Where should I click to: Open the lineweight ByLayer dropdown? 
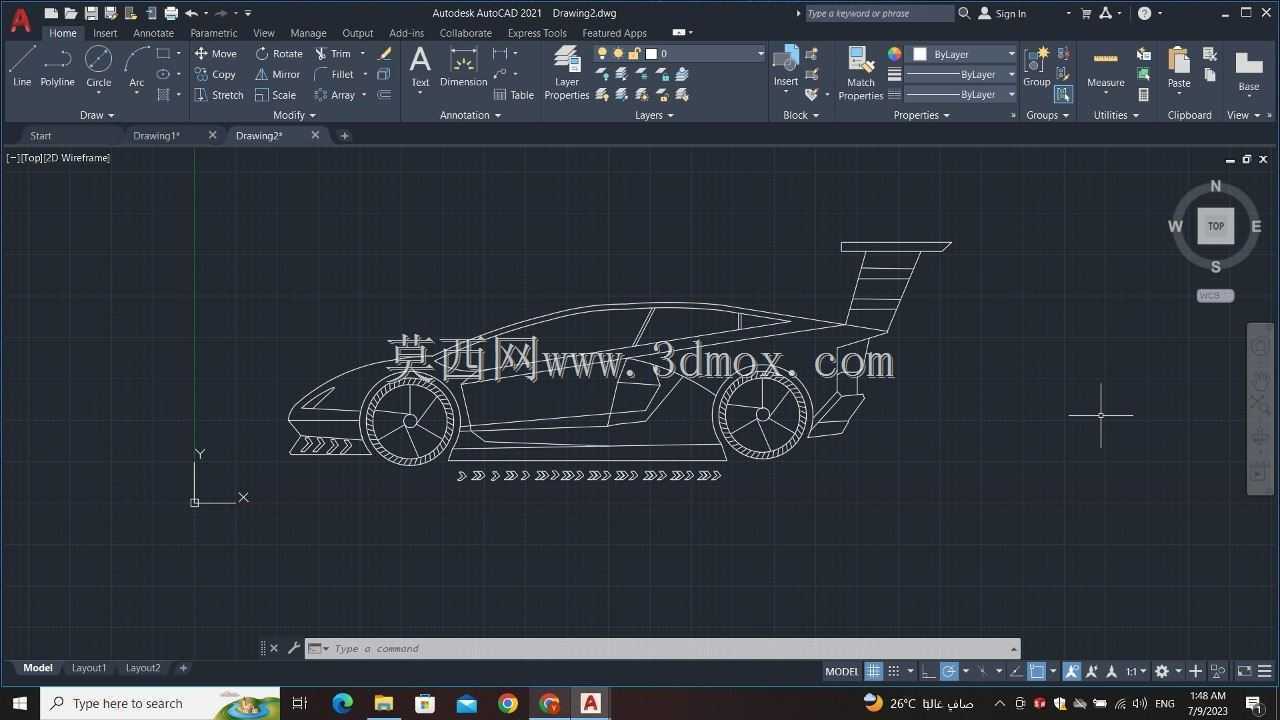[x=1011, y=74]
